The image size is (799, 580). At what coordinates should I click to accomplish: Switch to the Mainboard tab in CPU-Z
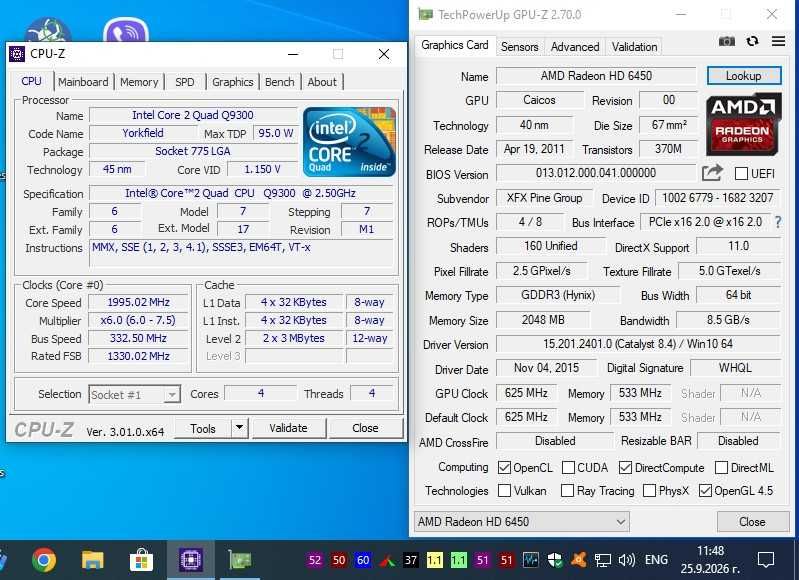(83, 82)
